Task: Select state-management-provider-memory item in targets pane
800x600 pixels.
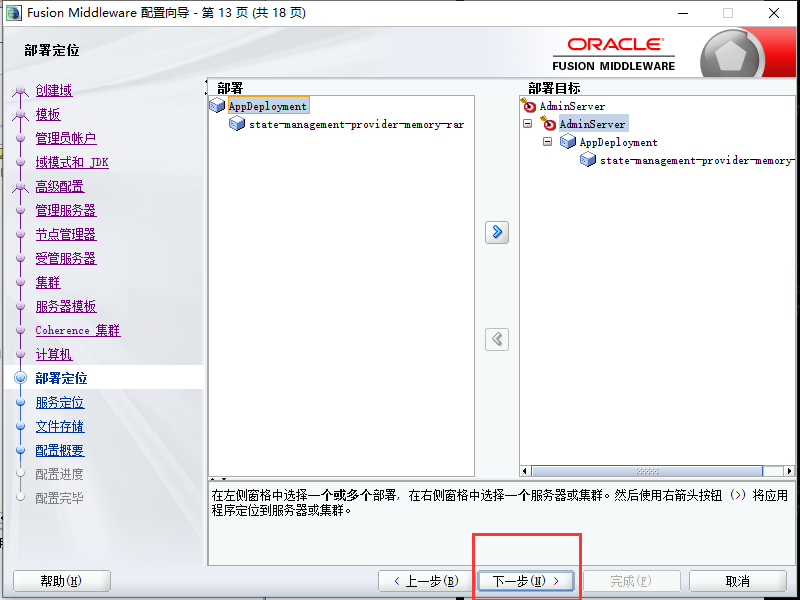Action: pos(696,160)
